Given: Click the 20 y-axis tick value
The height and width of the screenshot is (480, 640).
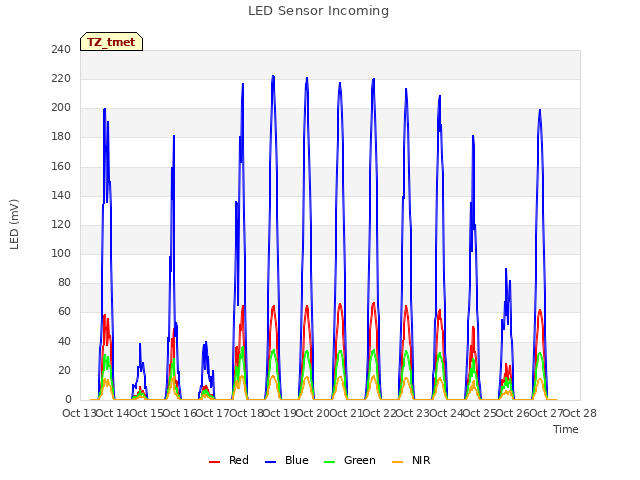Looking at the screenshot, I should point(64,370).
